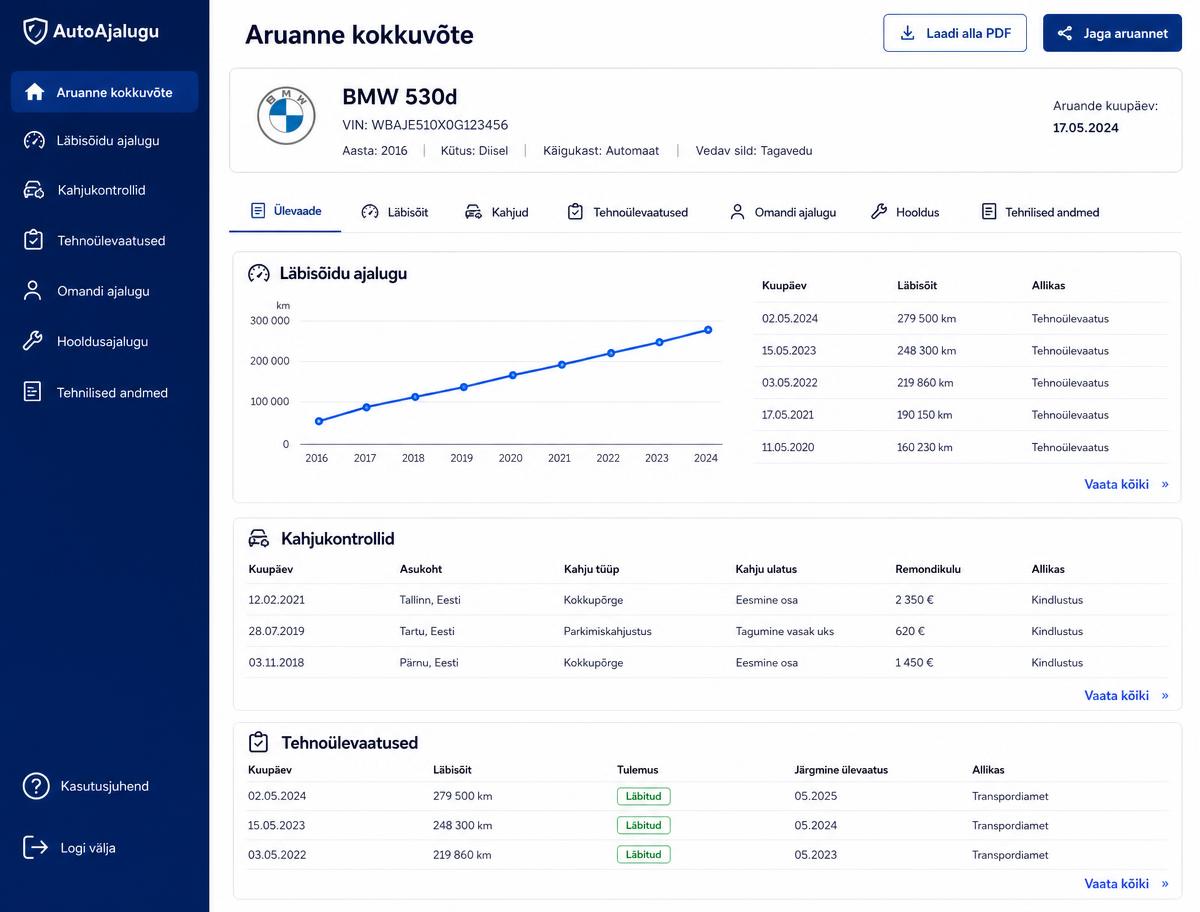Click the clipboard-check icon beside Tehnoülevaatused in sidebar
The image size is (1200, 912).
coord(33,240)
